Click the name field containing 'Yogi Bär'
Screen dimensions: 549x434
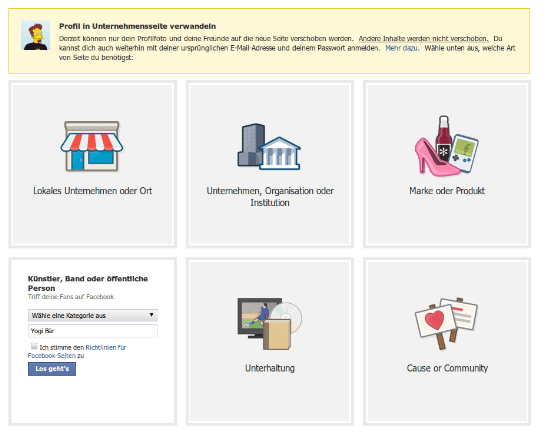(x=93, y=331)
